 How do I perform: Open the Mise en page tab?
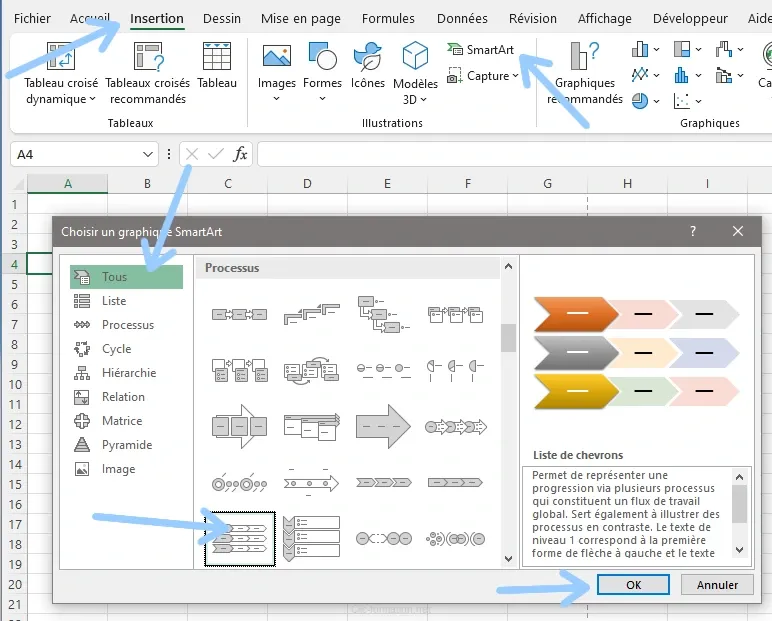click(300, 18)
